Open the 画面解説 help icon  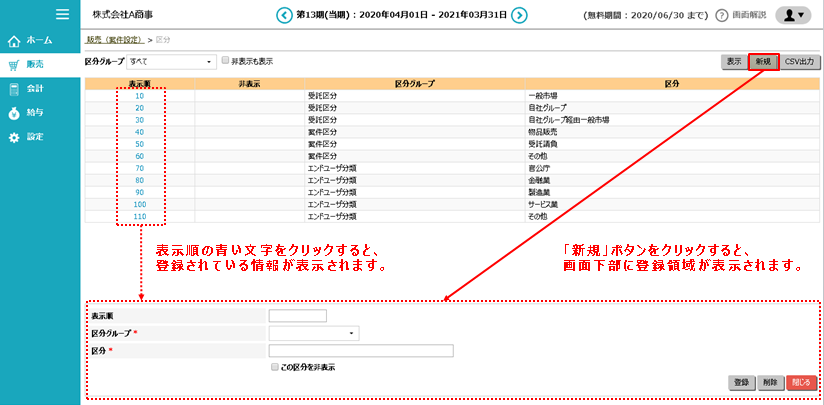722,15
